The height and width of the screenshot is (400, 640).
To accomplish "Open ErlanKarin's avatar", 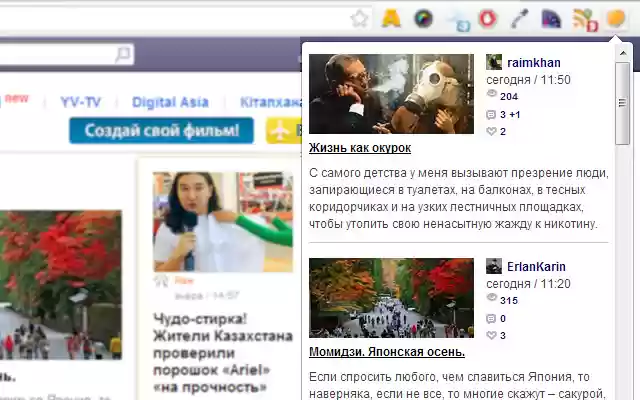I will [494, 266].
